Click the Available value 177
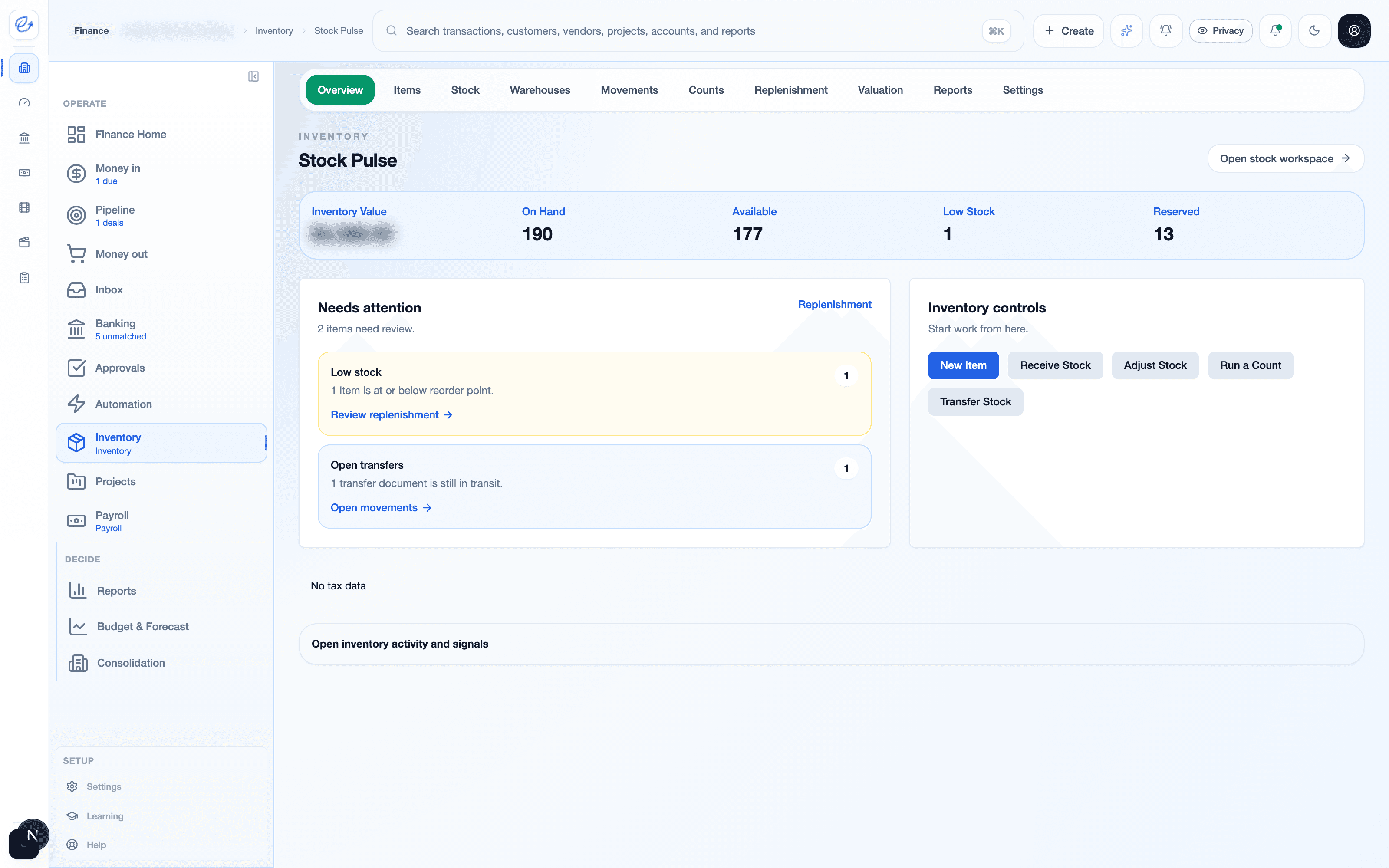 [x=747, y=234]
